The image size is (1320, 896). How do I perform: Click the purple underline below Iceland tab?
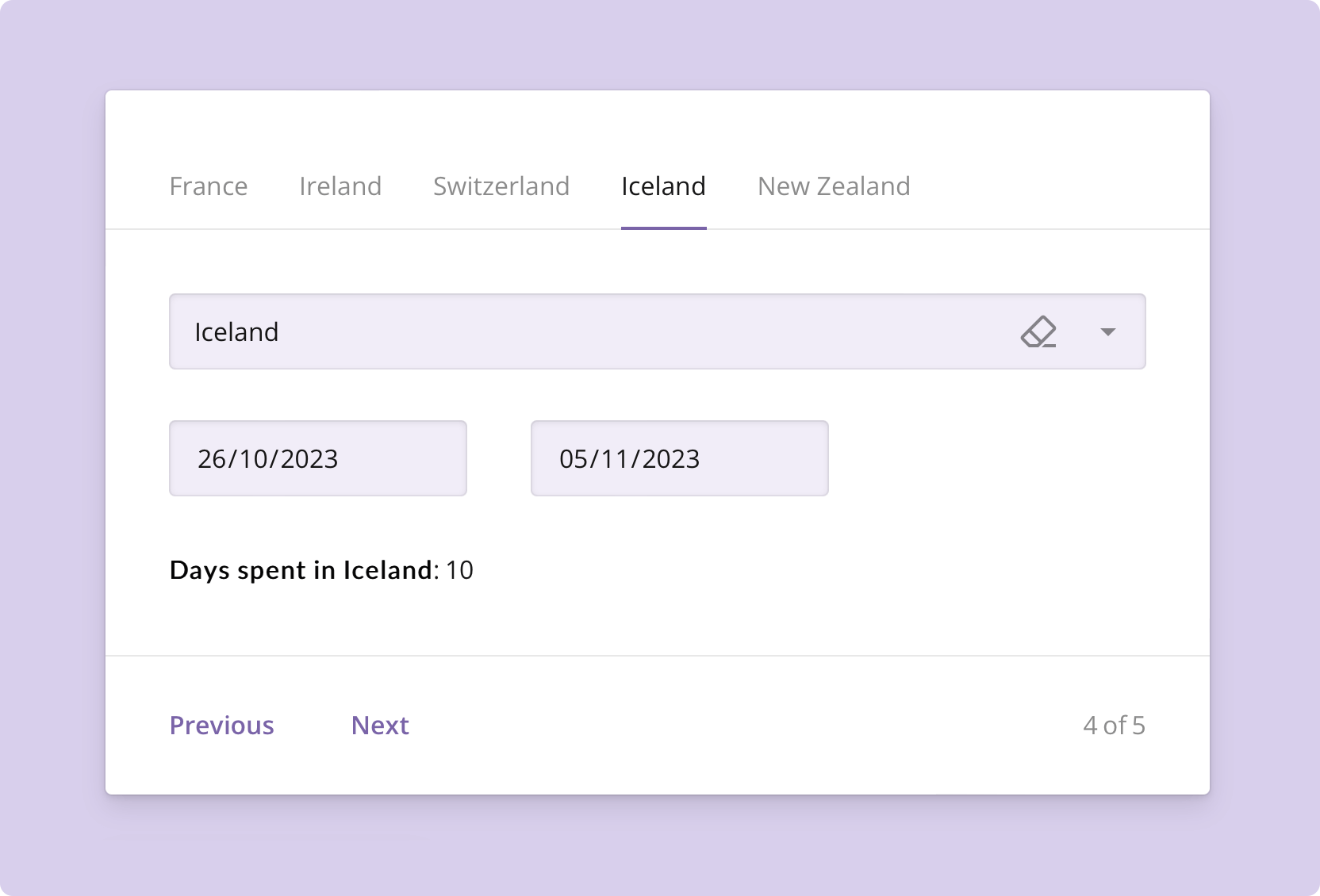(x=663, y=227)
